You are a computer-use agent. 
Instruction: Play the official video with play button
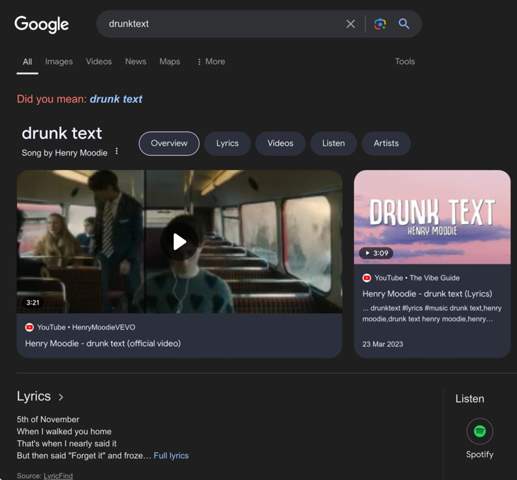coord(179,242)
